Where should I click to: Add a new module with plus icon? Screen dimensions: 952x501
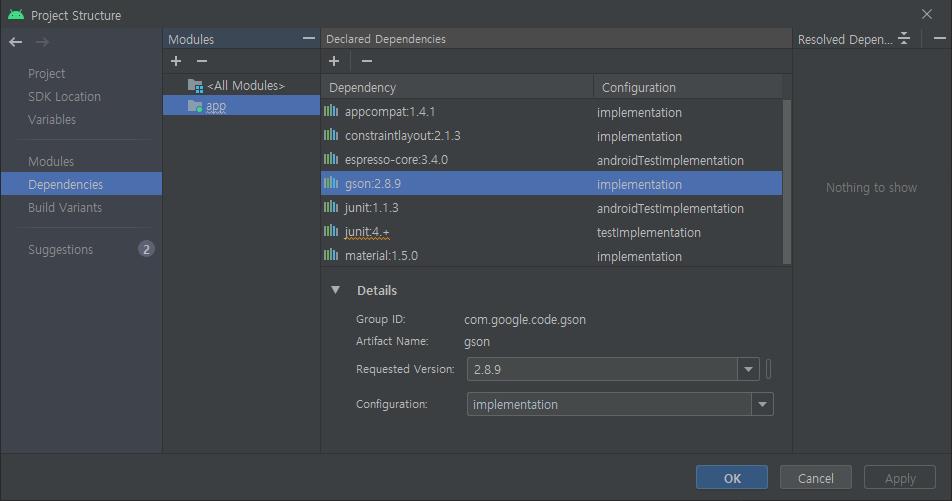[x=176, y=61]
